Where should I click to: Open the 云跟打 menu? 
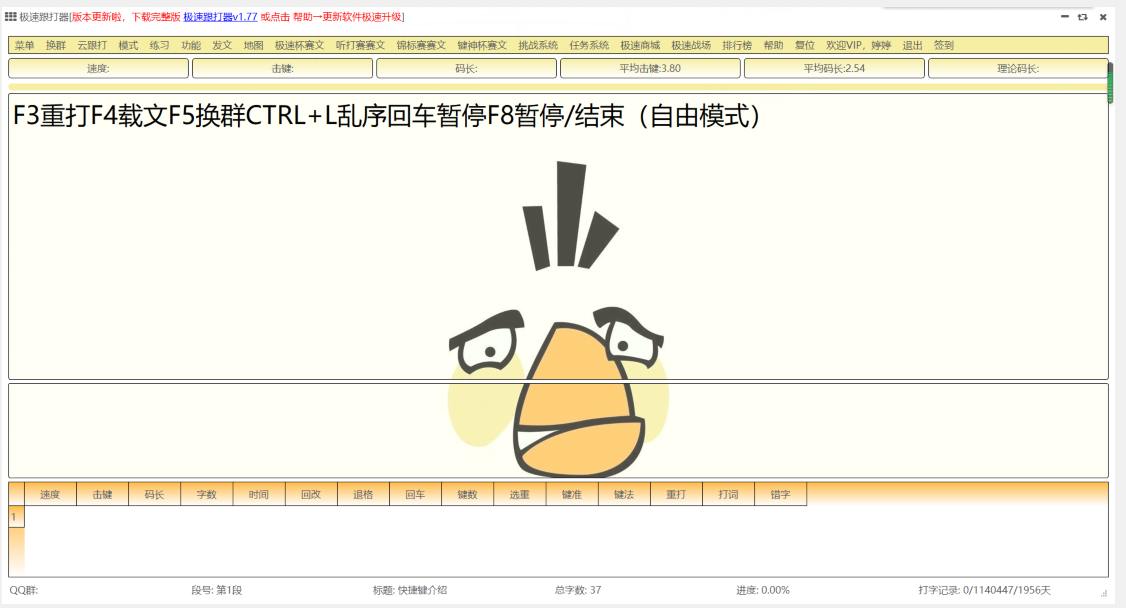tap(92, 45)
